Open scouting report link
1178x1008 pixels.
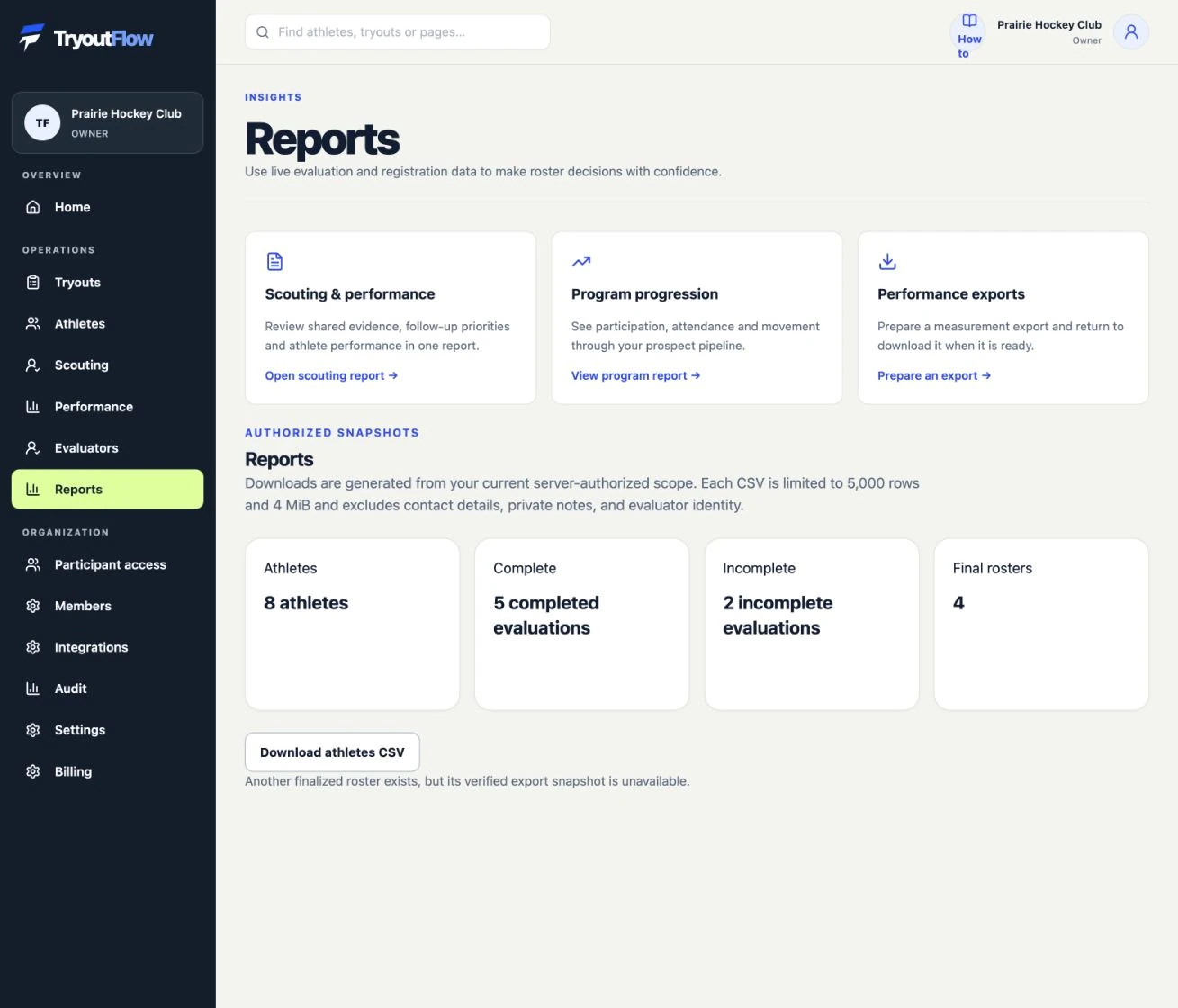(x=331, y=376)
